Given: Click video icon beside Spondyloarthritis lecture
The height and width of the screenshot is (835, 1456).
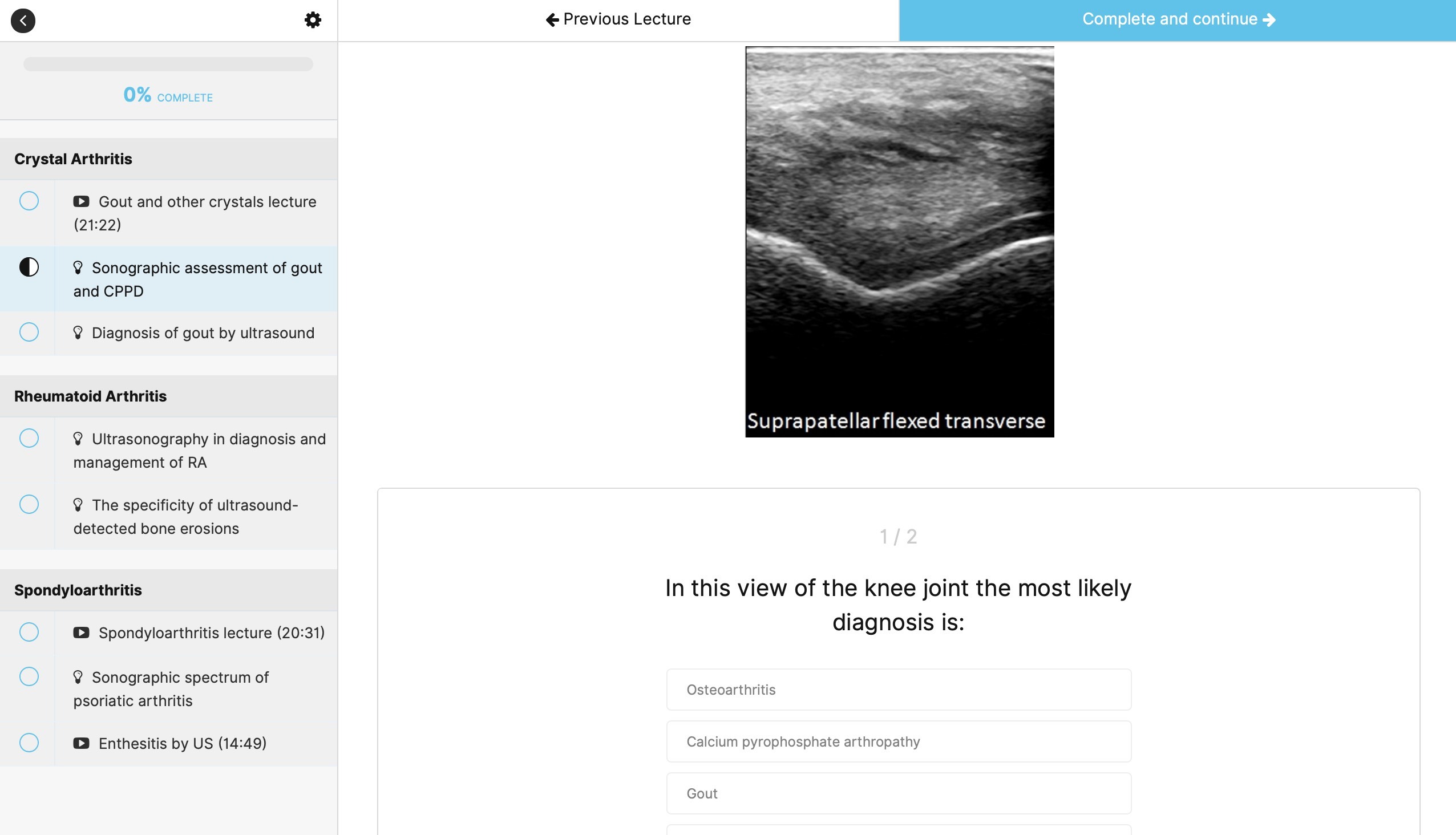Looking at the screenshot, I should 81,633.
